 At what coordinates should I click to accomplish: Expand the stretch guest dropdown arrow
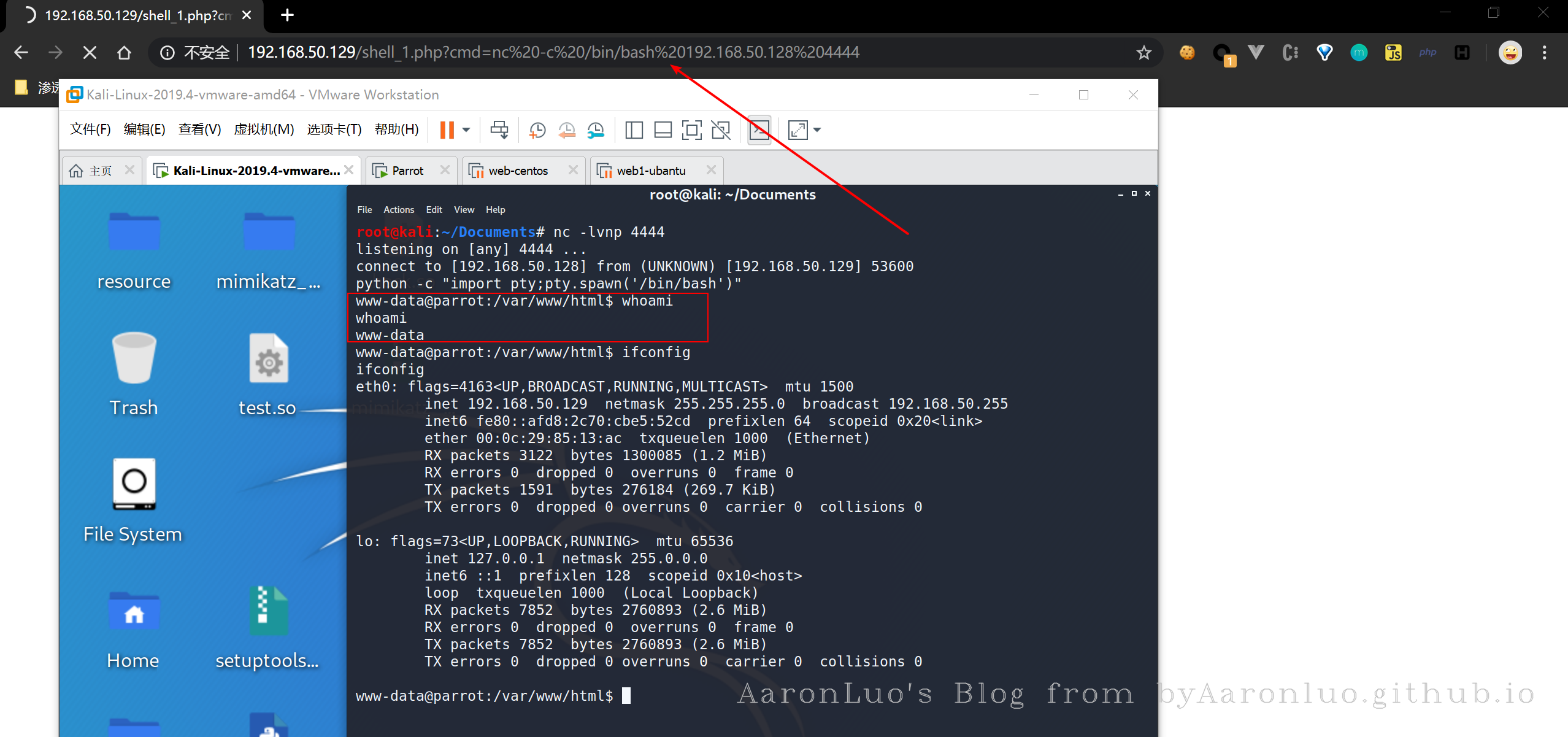(x=817, y=130)
